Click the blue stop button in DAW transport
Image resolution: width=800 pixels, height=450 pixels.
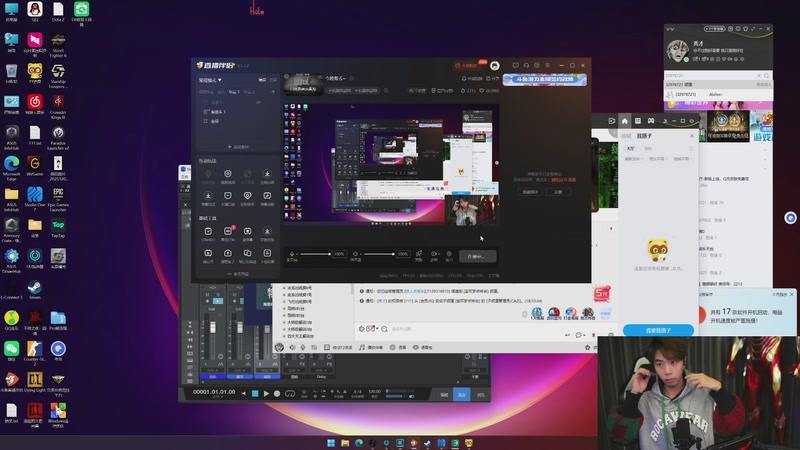(x=255, y=393)
